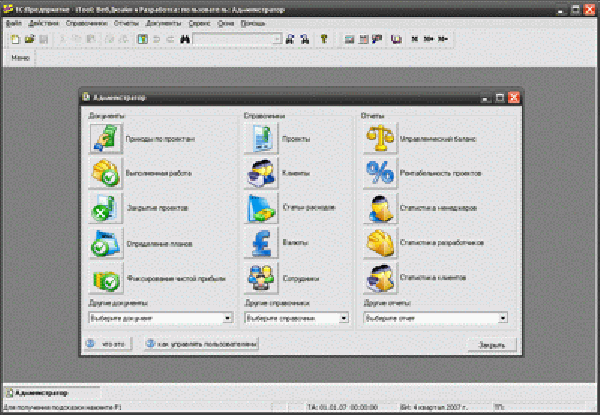
Task: Click the Undo arrow toolbar icon
Action: click(157, 39)
